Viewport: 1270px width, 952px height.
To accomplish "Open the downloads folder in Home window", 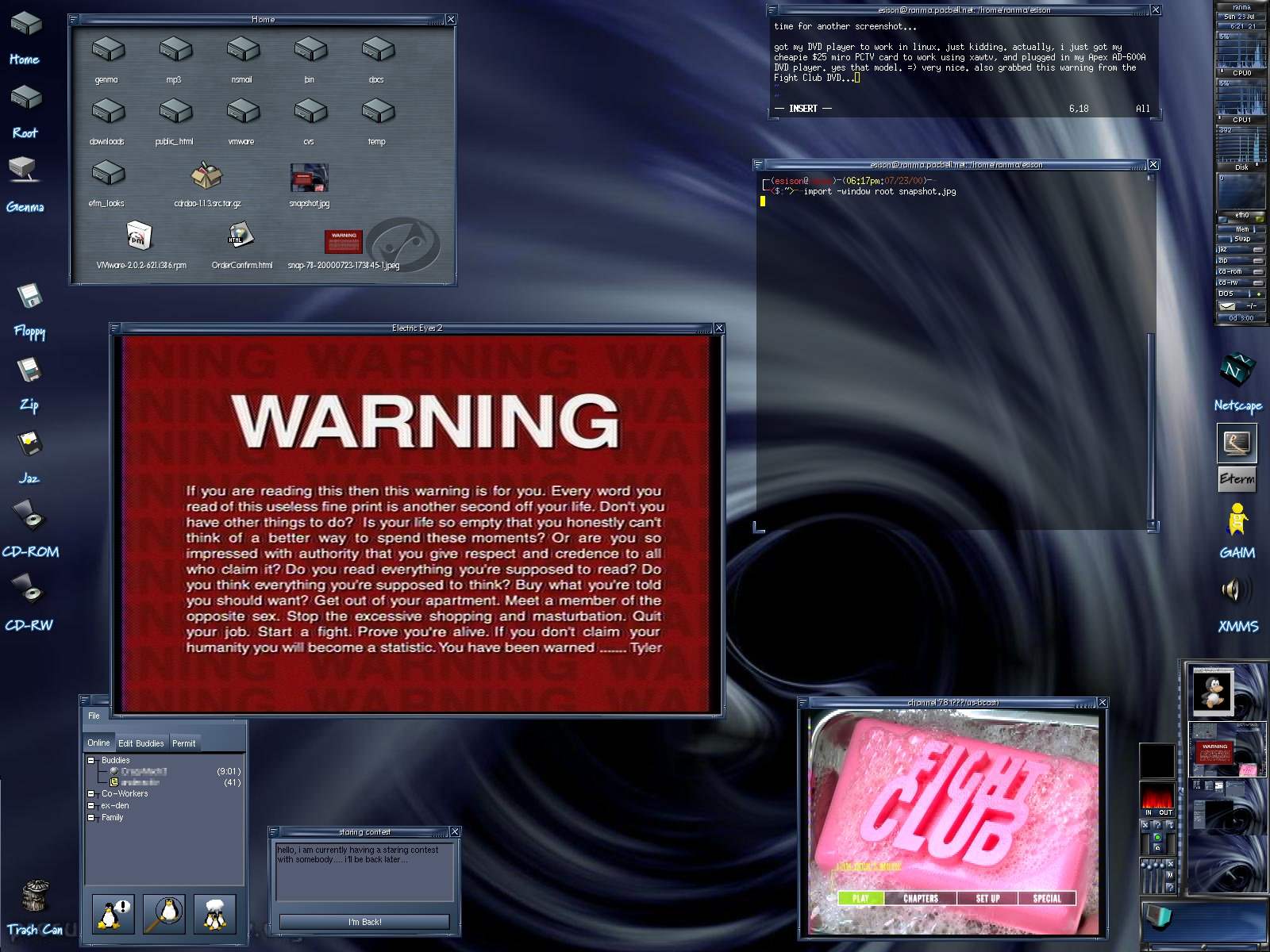I will click(108, 111).
